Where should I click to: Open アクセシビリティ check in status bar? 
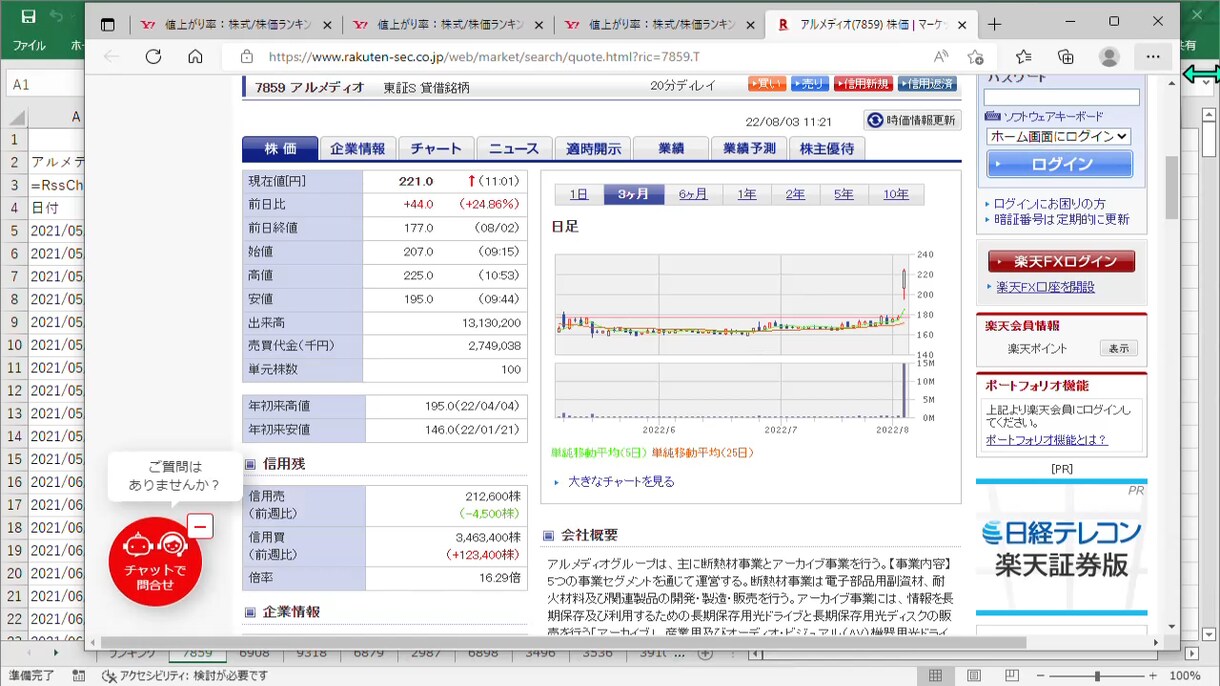pyautogui.click(x=186, y=676)
